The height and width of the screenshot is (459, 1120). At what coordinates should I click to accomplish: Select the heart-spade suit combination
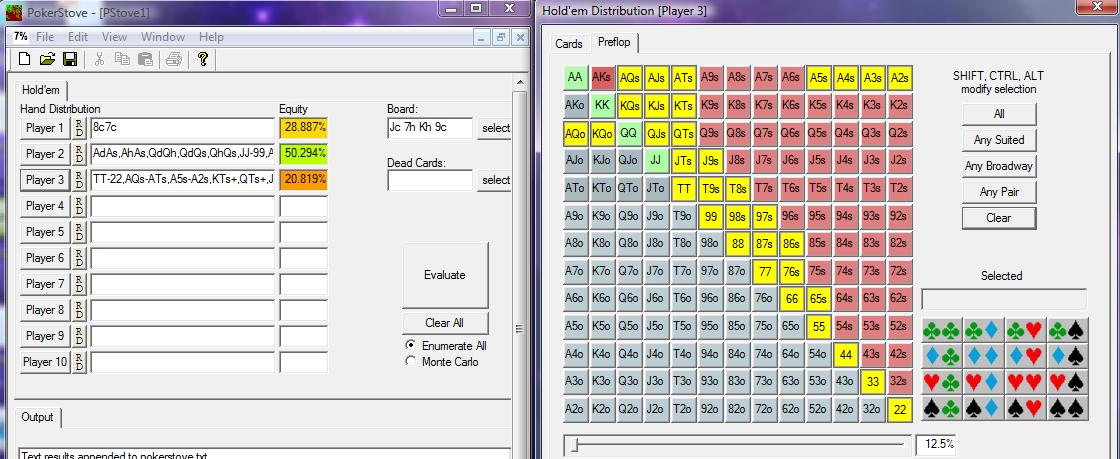[x=1068, y=382]
